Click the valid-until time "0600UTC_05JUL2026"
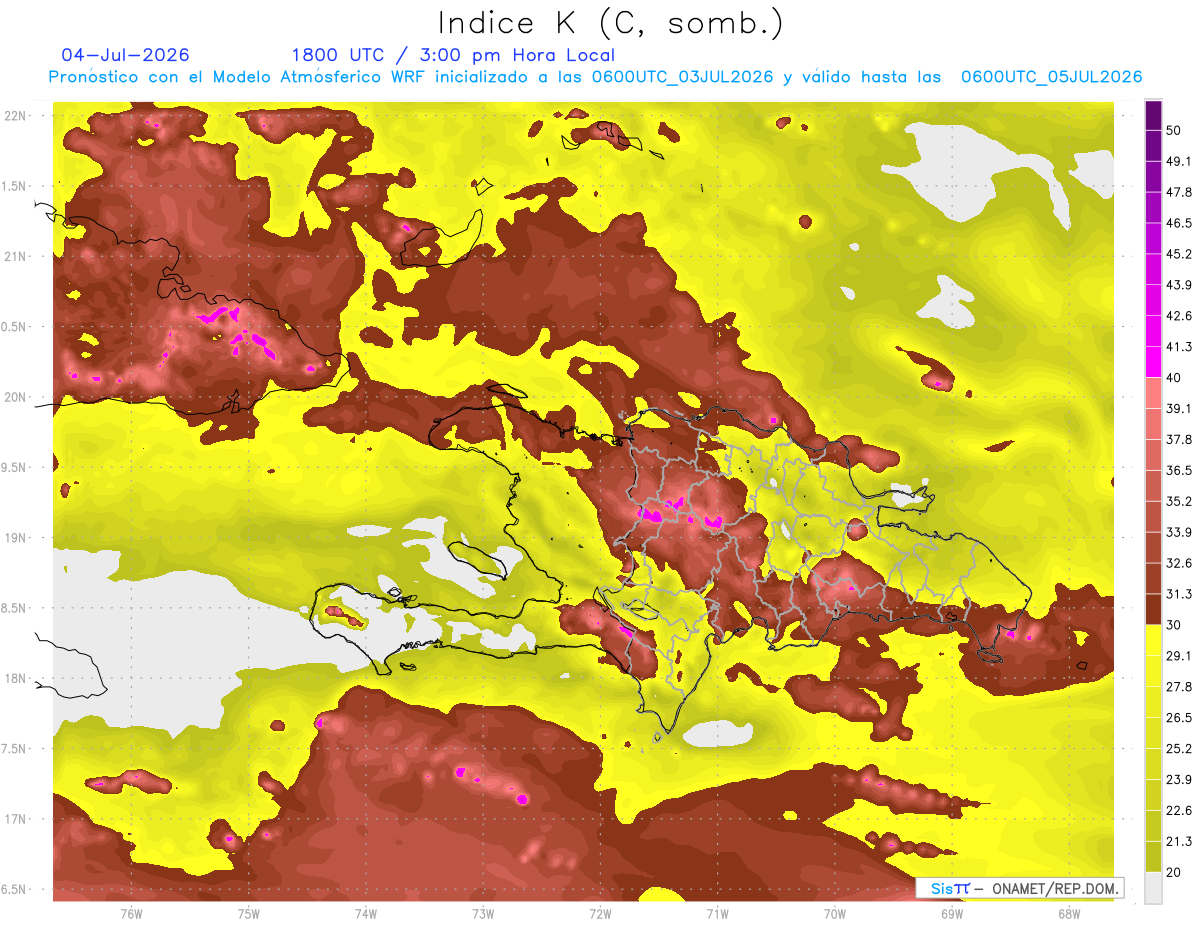The image size is (1200, 927). (x=1051, y=77)
